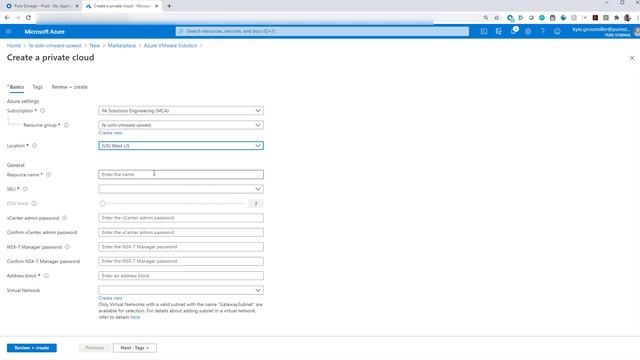Reload the page with browser refresh
Viewport: 640px width, 360px height.
coord(28,18)
